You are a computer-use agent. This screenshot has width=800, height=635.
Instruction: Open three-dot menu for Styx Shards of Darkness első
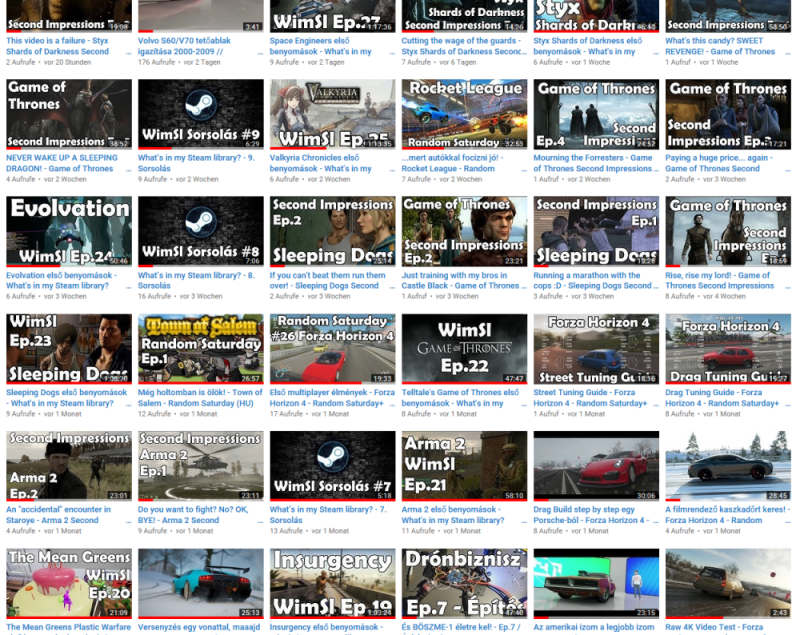(x=656, y=53)
